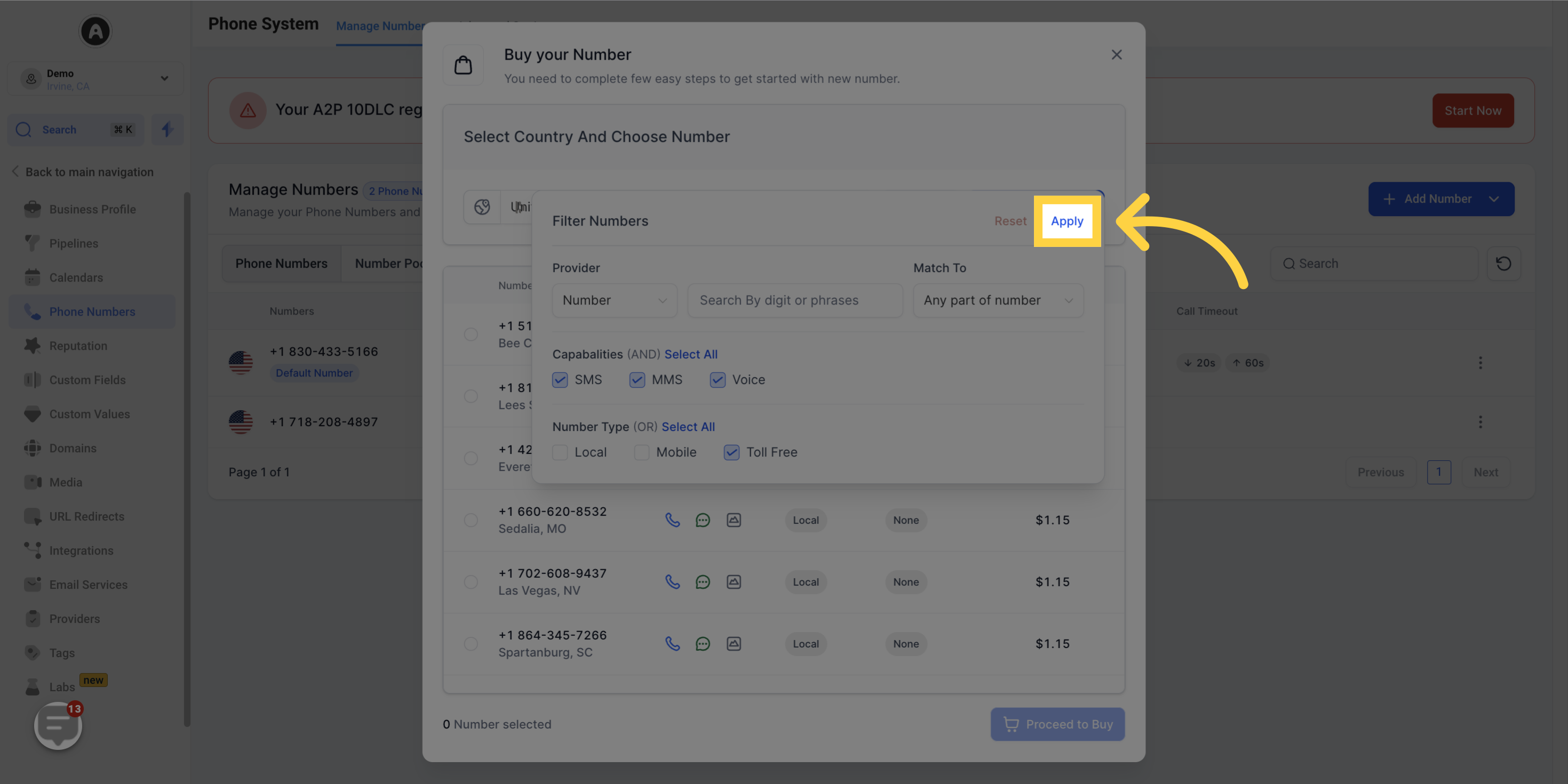The height and width of the screenshot is (784, 1568).
Task: Click the Reset filters link
Action: tap(1011, 221)
